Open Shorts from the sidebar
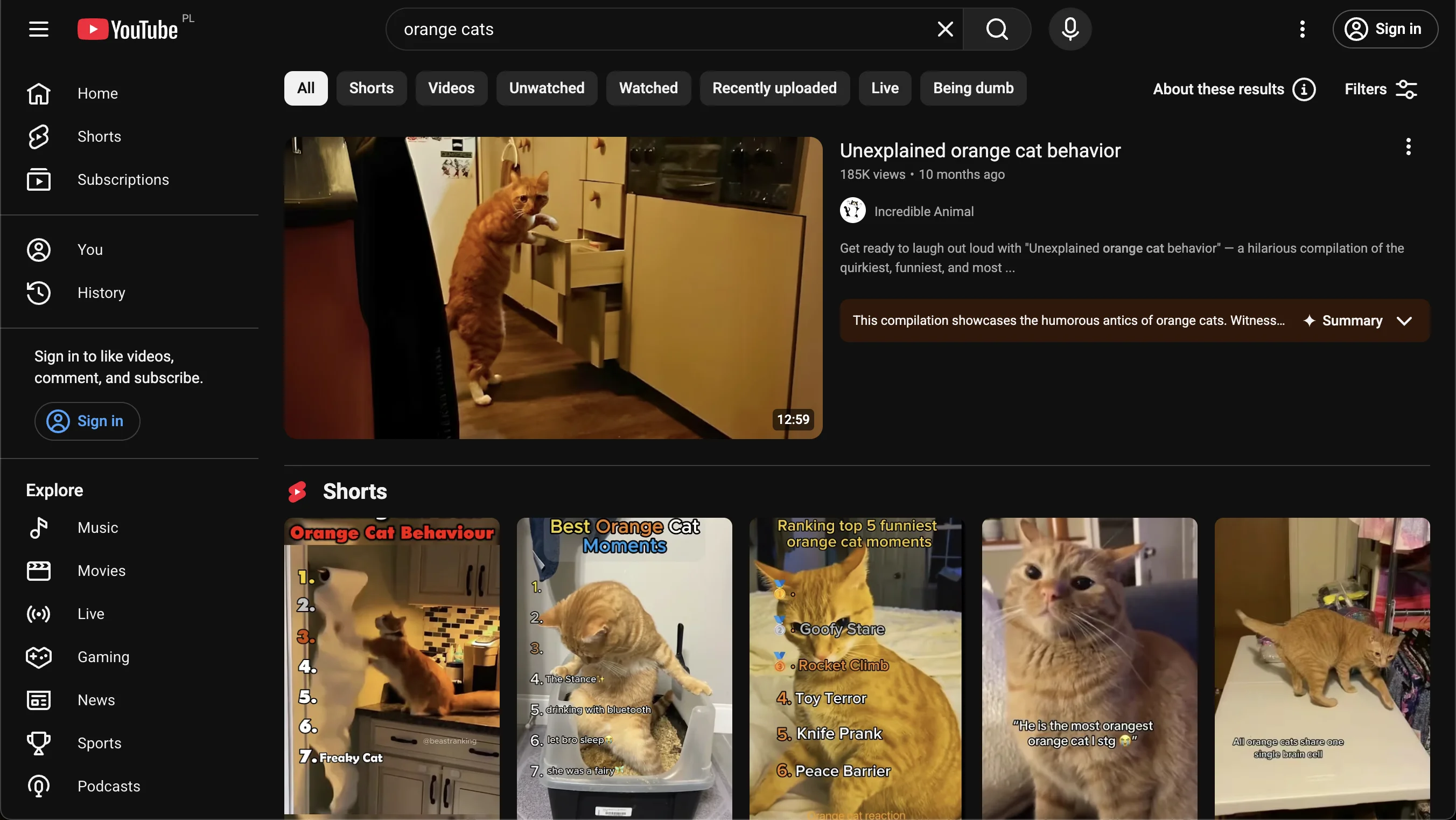Viewport: 1456px width, 820px height. pos(100,136)
